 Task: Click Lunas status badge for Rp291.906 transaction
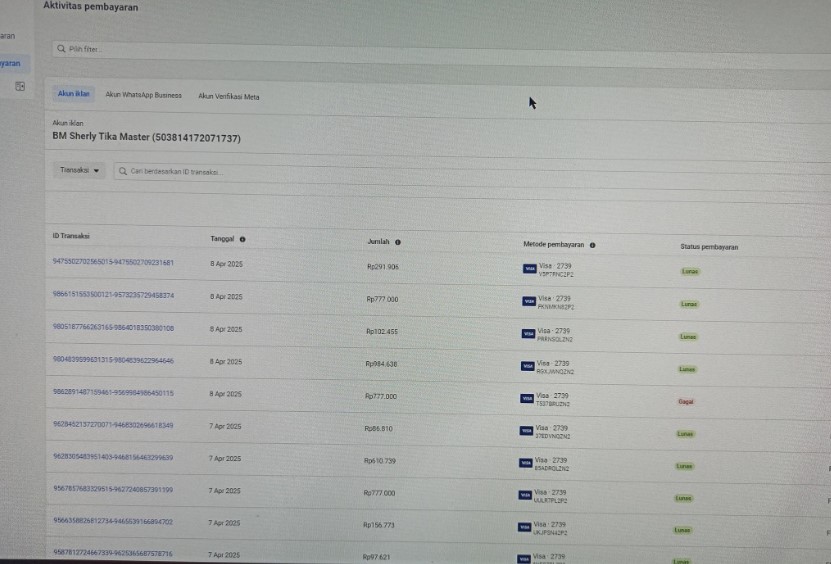click(x=689, y=271)
